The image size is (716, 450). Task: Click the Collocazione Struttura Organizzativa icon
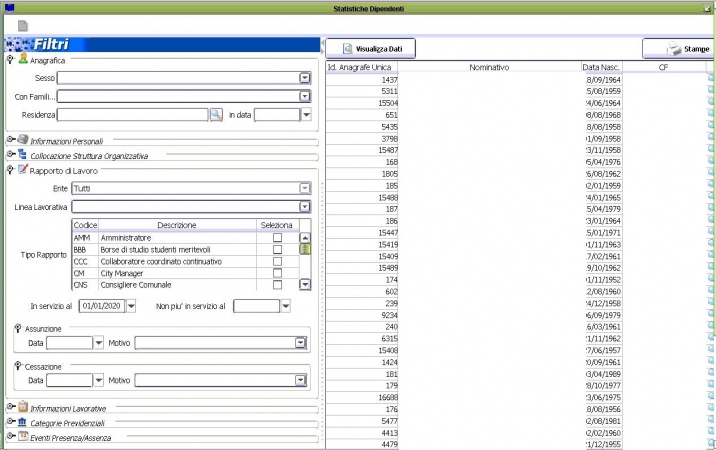23,155
